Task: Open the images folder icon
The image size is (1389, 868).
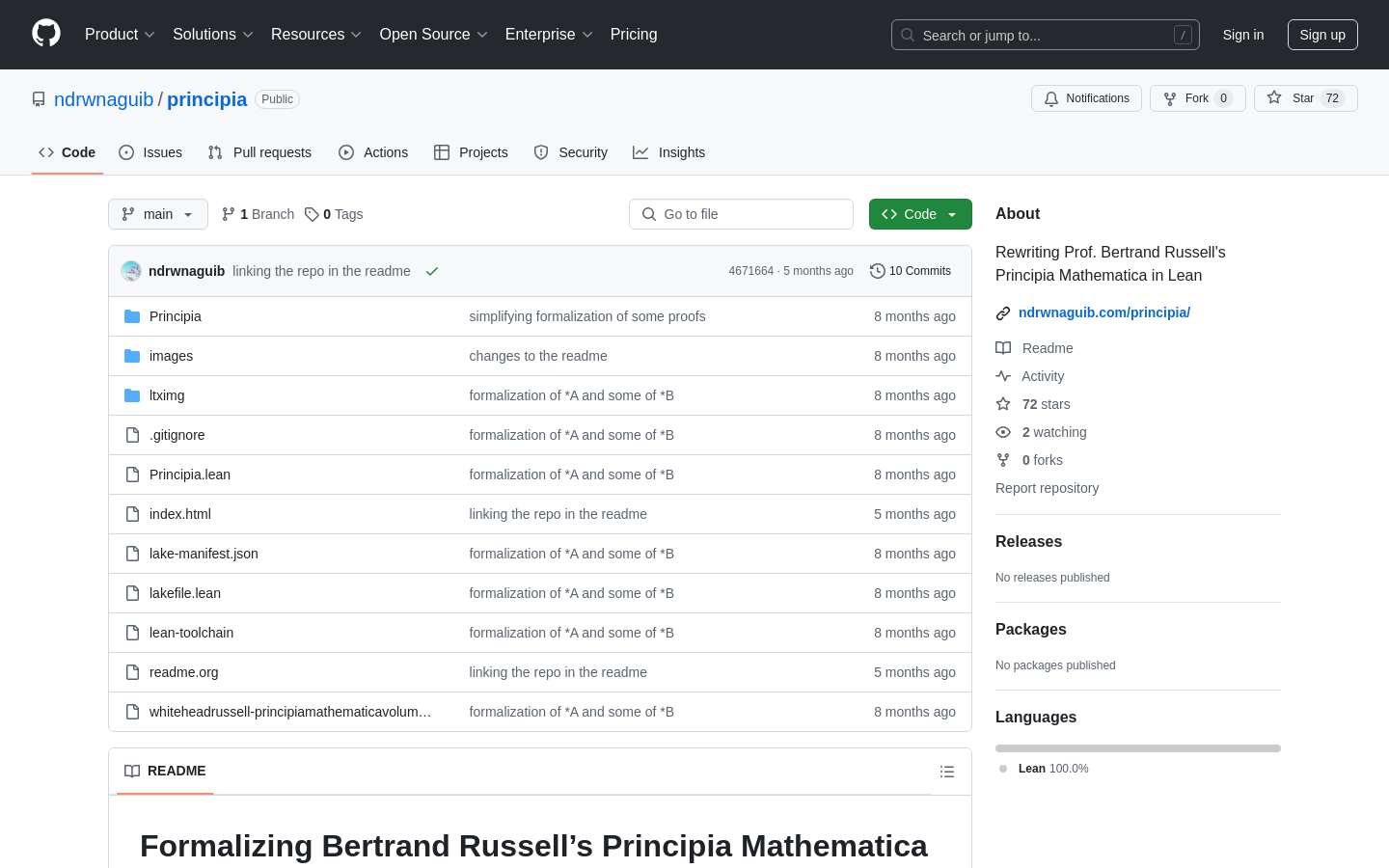Action: point(132,356)
